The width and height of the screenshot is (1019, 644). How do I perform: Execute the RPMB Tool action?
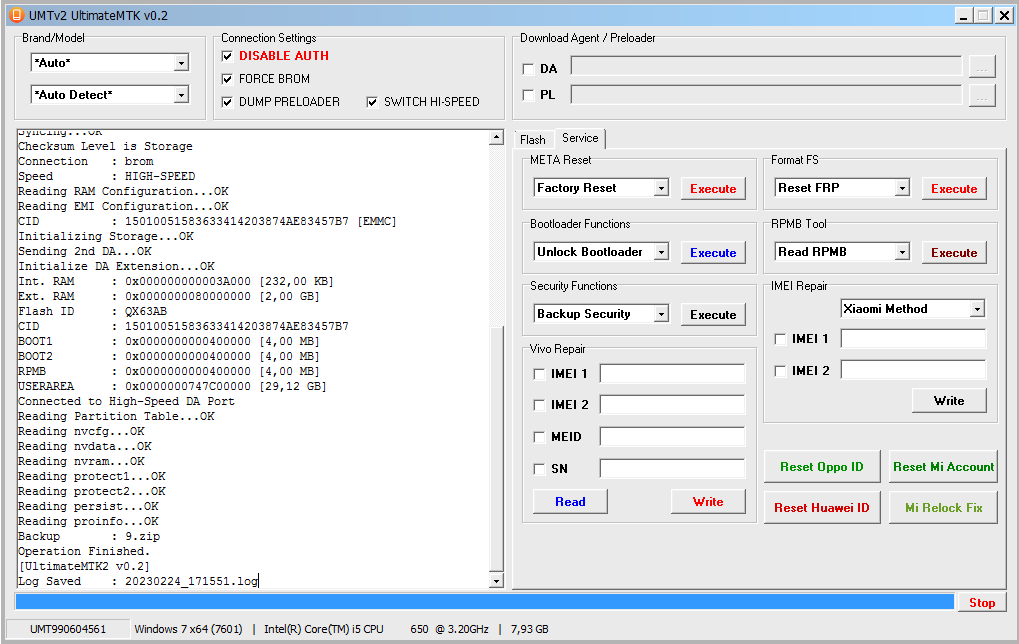click(x=954, y=253)
